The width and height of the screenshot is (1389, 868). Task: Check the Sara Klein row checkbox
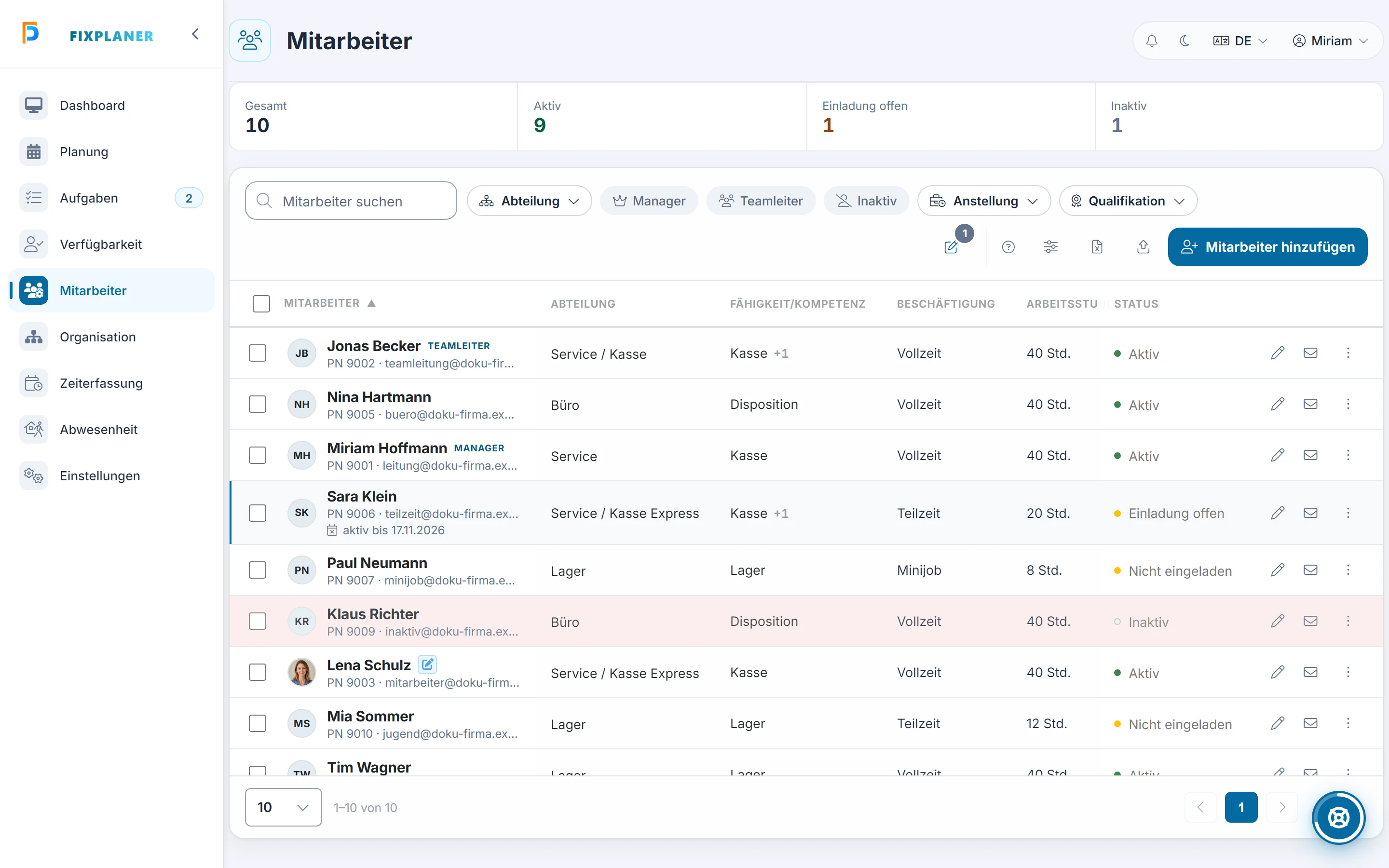tap(258, 513)
